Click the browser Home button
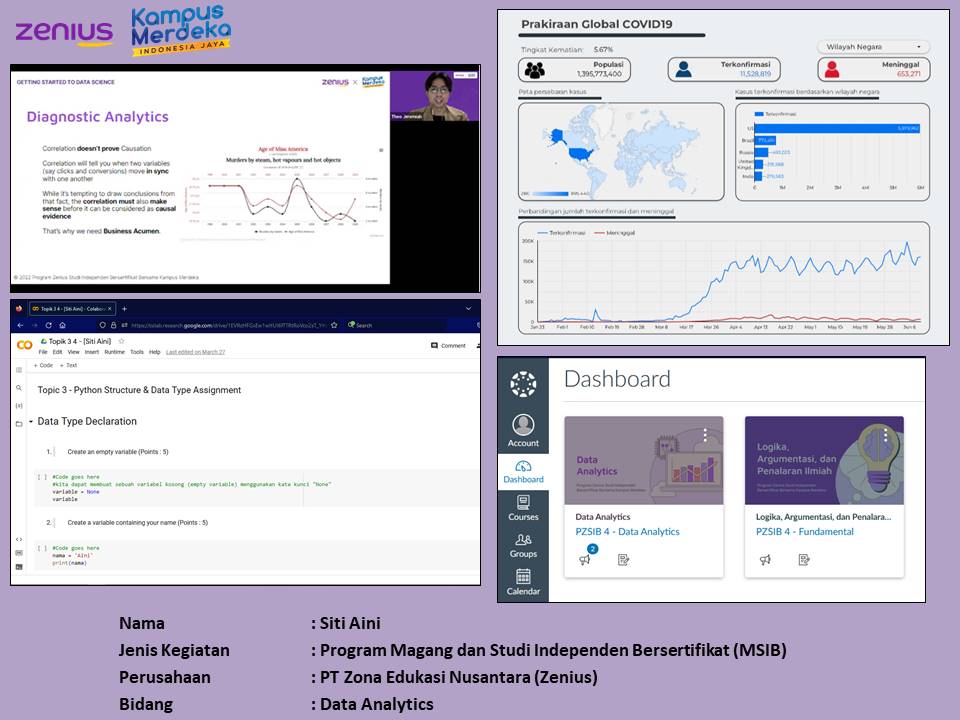The image size is (960, 720). [62, 325]
